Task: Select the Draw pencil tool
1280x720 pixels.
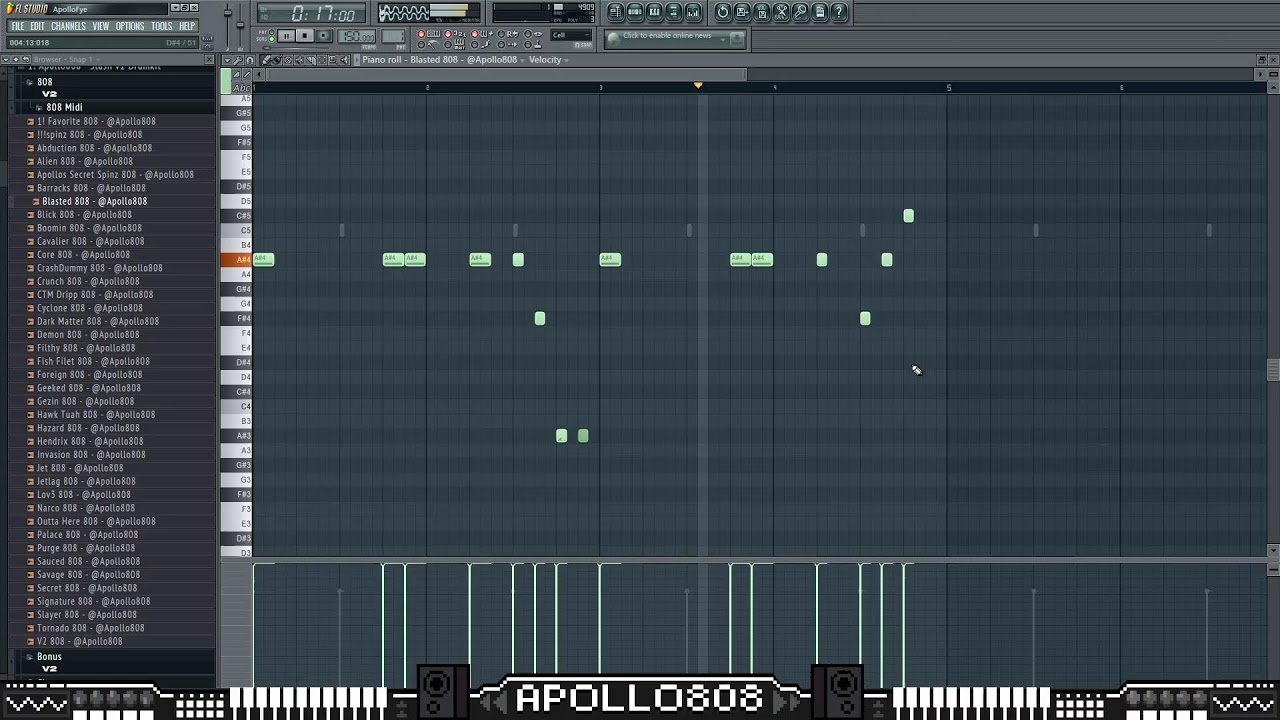Action: [x=268, y=60]
